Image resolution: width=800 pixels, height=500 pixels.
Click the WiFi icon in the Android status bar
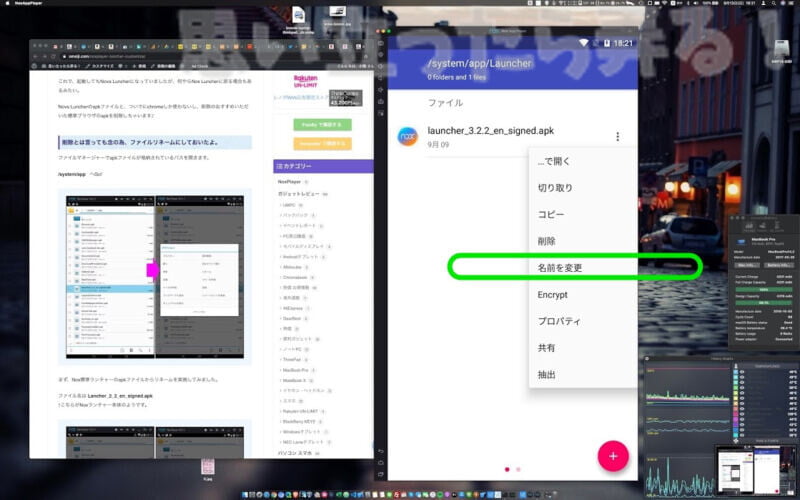(x=583, y=43)
